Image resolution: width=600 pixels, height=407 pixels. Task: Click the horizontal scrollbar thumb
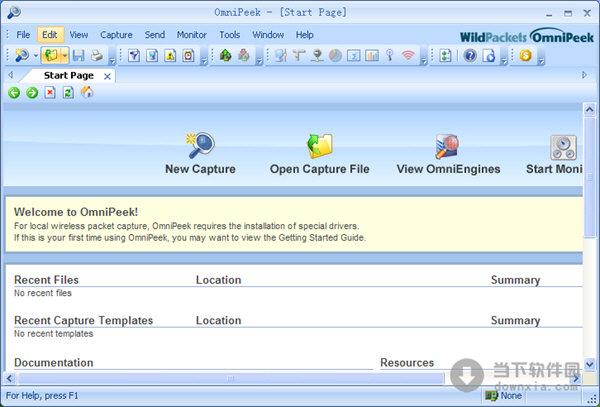[x=231, y=379]
